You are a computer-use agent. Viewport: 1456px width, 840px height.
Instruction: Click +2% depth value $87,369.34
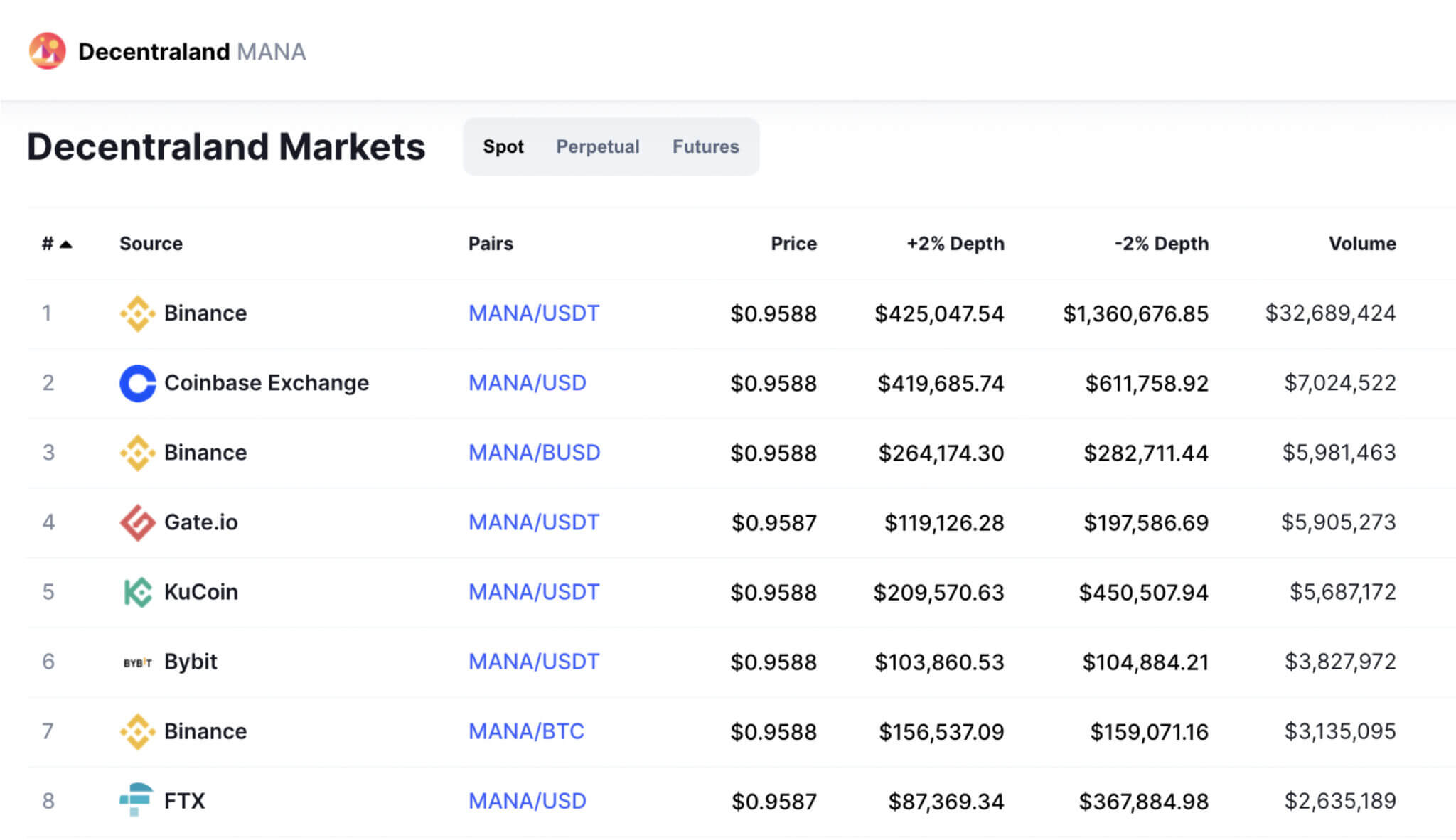(x=946, y=801)
